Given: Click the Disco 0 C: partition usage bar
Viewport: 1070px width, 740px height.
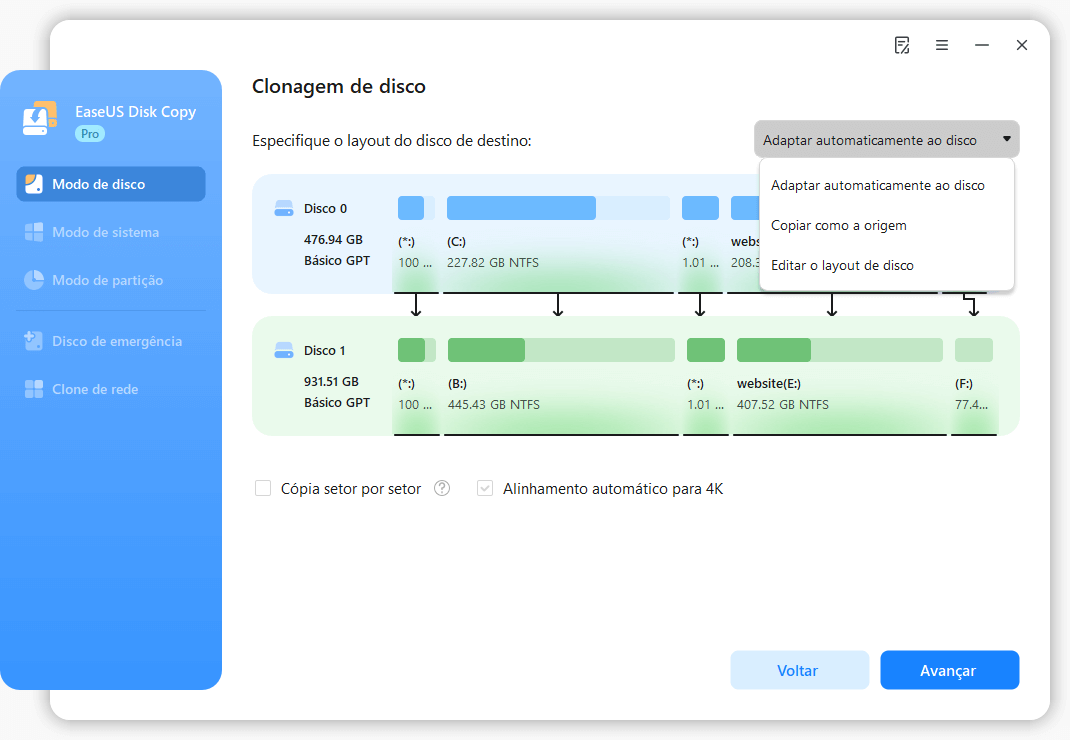Looking at the screenshot, I should [x=558, y=208].
